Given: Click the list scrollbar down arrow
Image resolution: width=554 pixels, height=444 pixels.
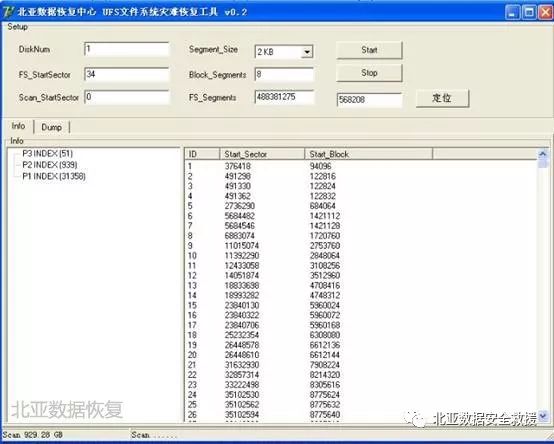Looking at the screenshot, I should click(543, 416).
